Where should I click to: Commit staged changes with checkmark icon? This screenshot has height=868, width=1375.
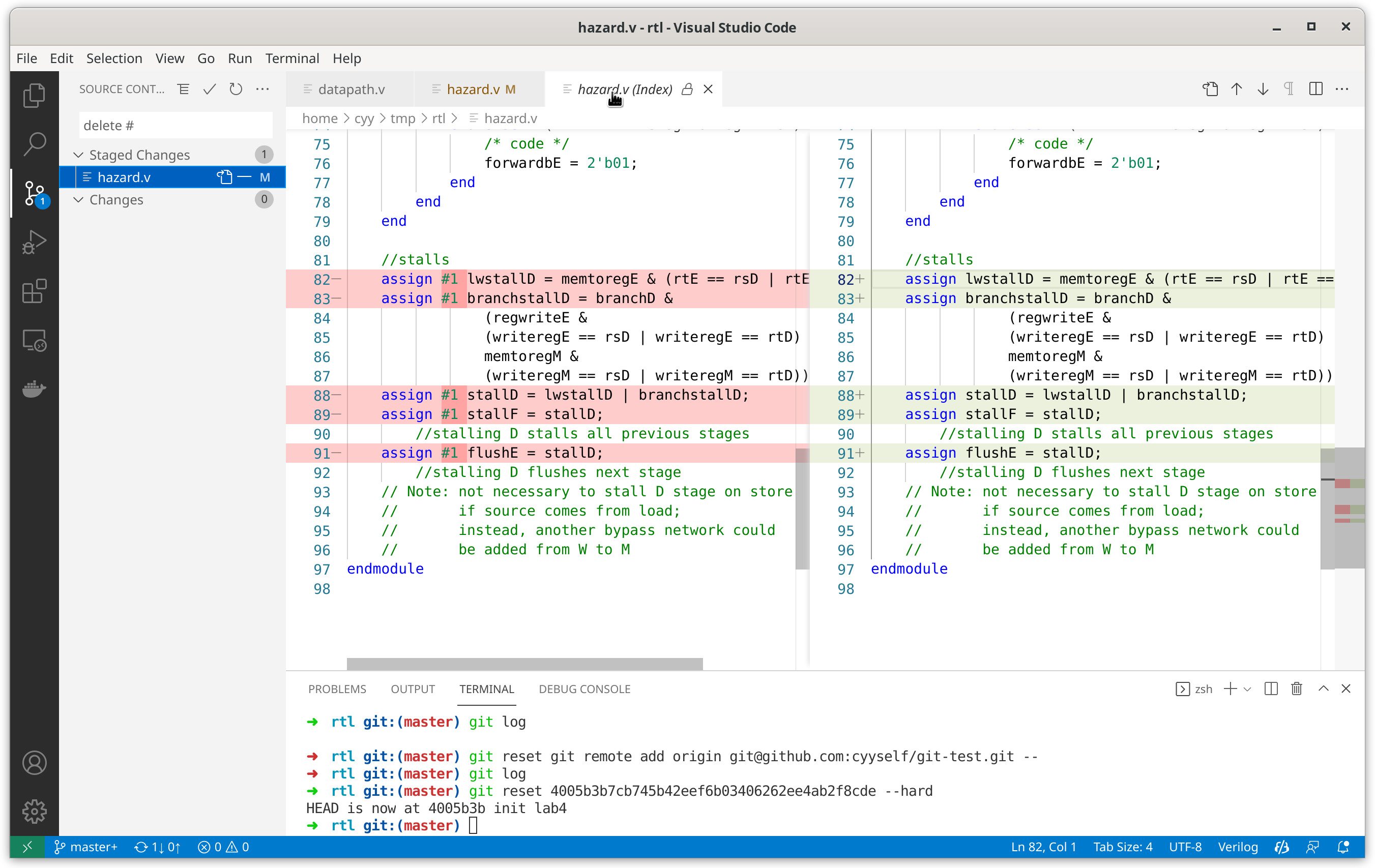pyautogui.click(x=209, y=89)
